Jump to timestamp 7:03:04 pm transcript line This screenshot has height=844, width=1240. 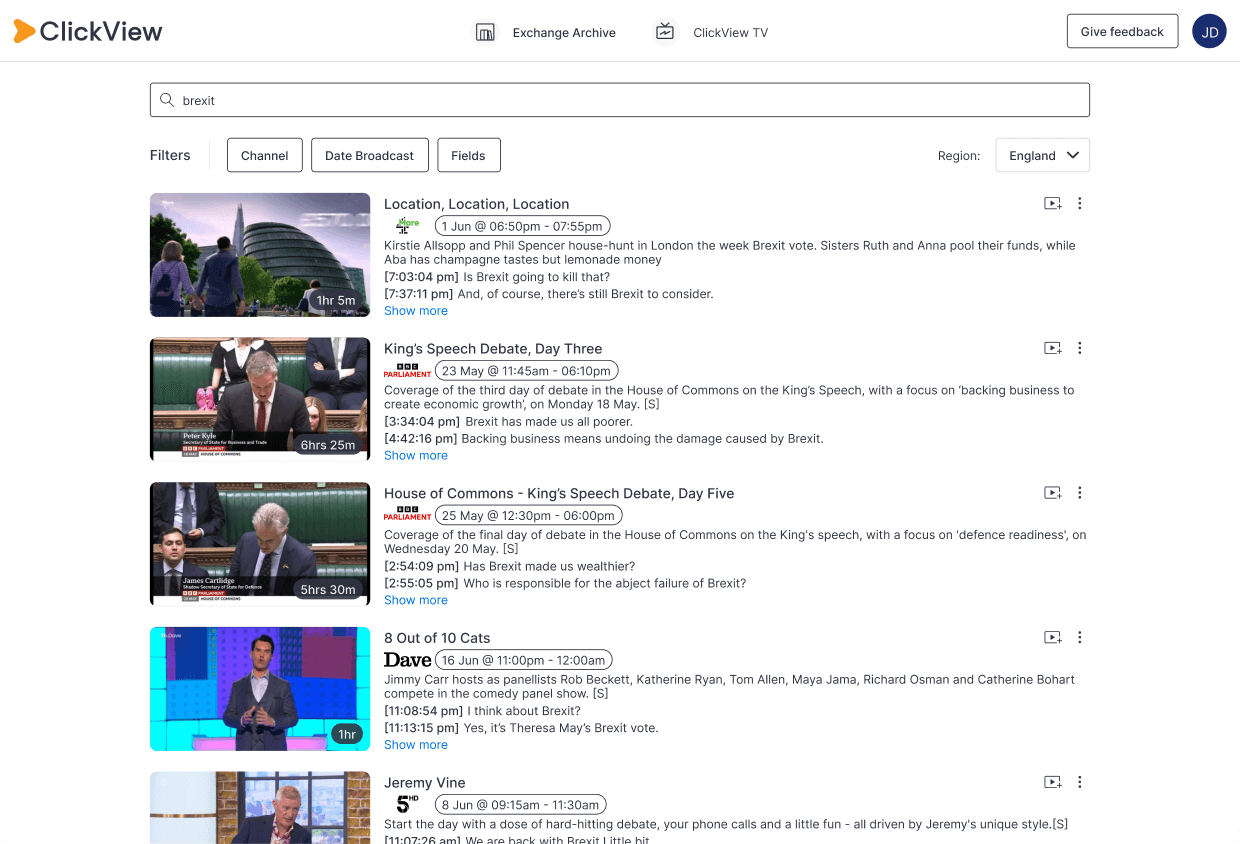click(497, 277)
